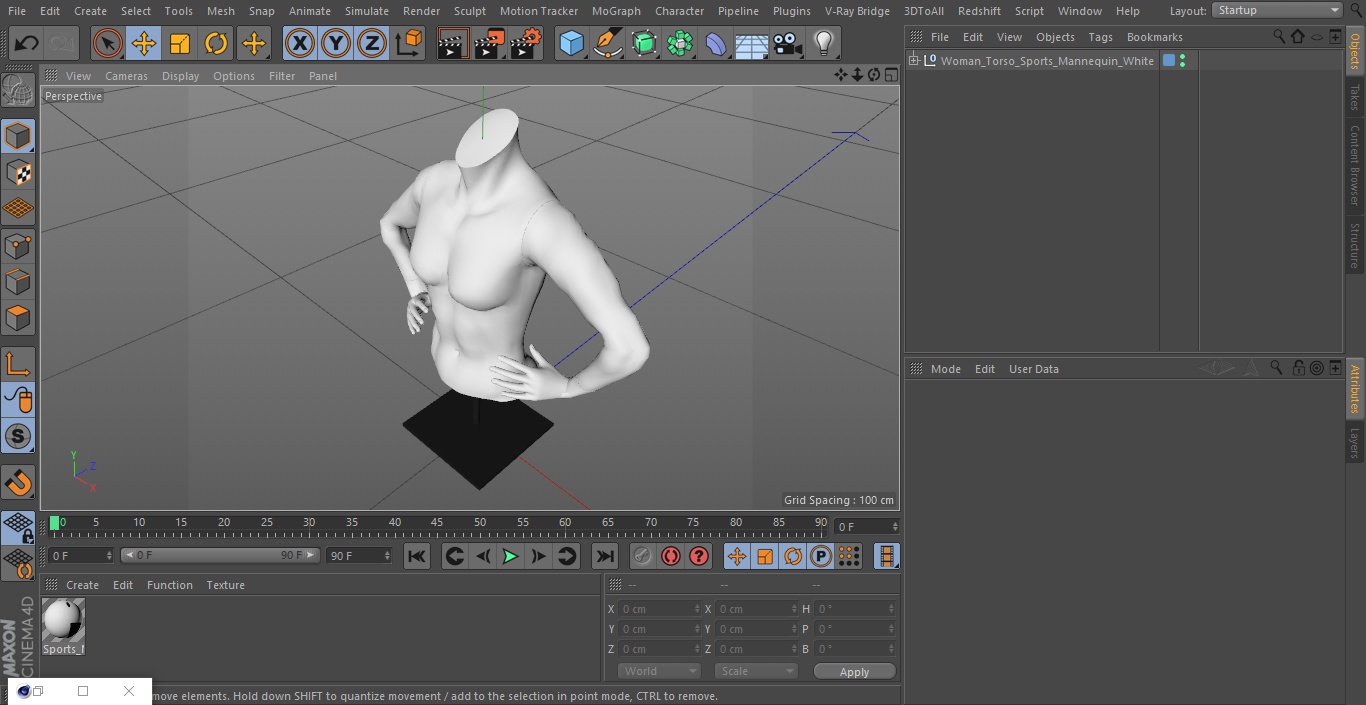Toggle the Viewport Solo S icon

coord(18,436)
